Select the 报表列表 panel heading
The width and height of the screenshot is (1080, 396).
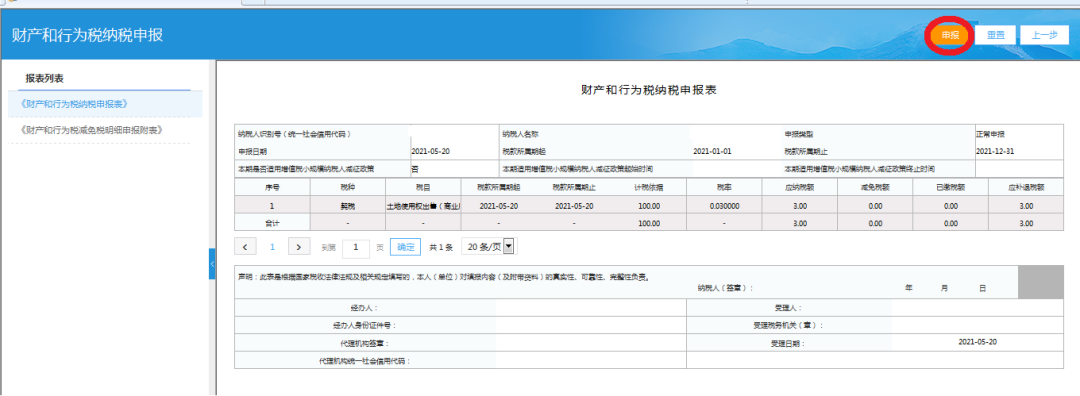tap(45, 78)
